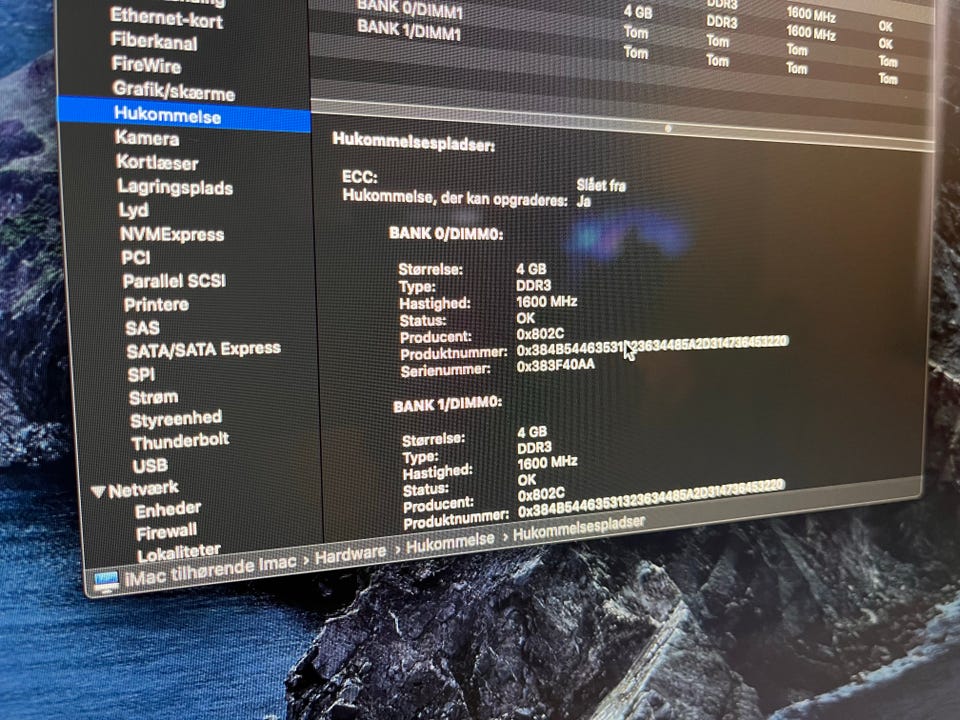Select NVMExpress in the sidebar
Viewport: 960px width, 720px height.
click(x=172, y=234)
